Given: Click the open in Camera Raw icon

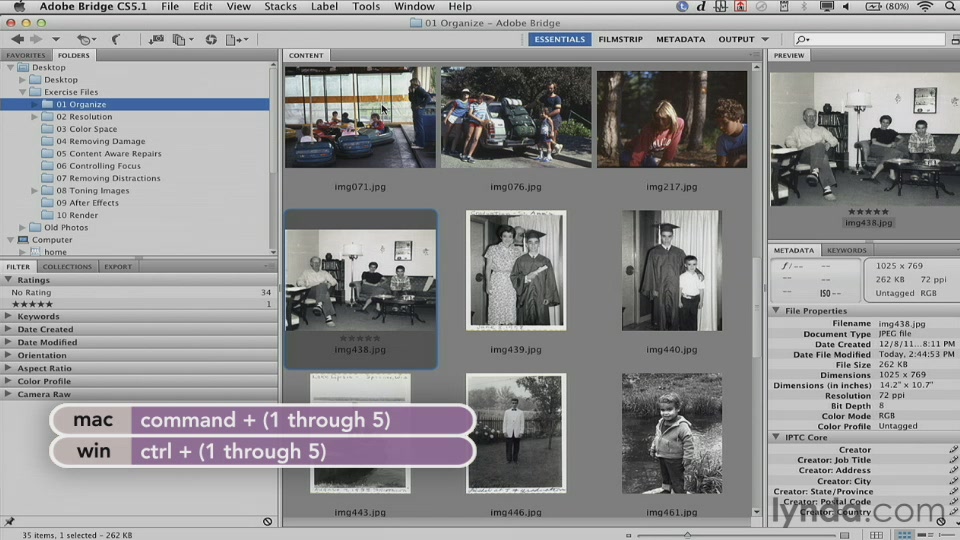Looking at the screenshot, I should pyautogui.click(x=211, y=39).
